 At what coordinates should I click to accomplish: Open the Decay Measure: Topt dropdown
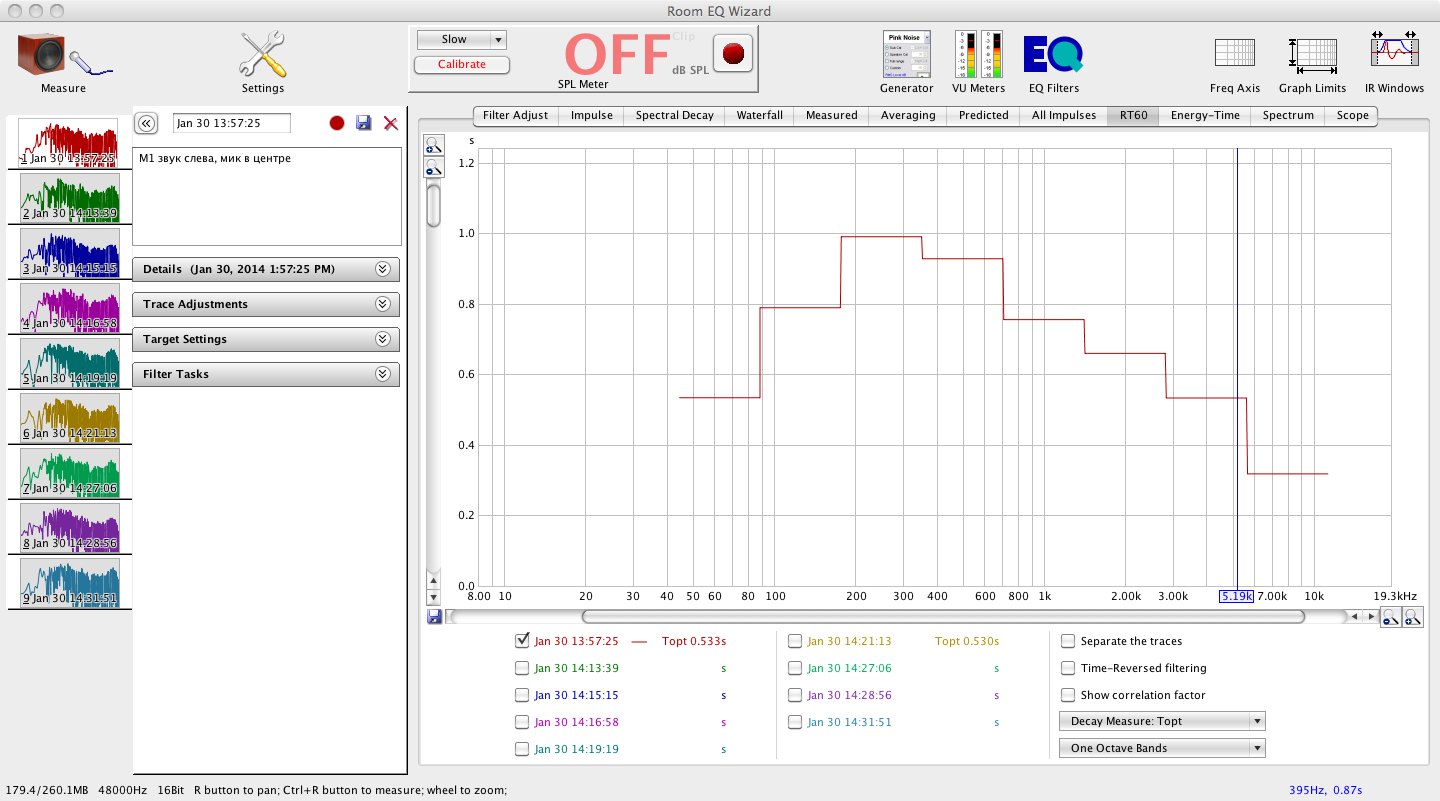click(x=1162, y=721)
